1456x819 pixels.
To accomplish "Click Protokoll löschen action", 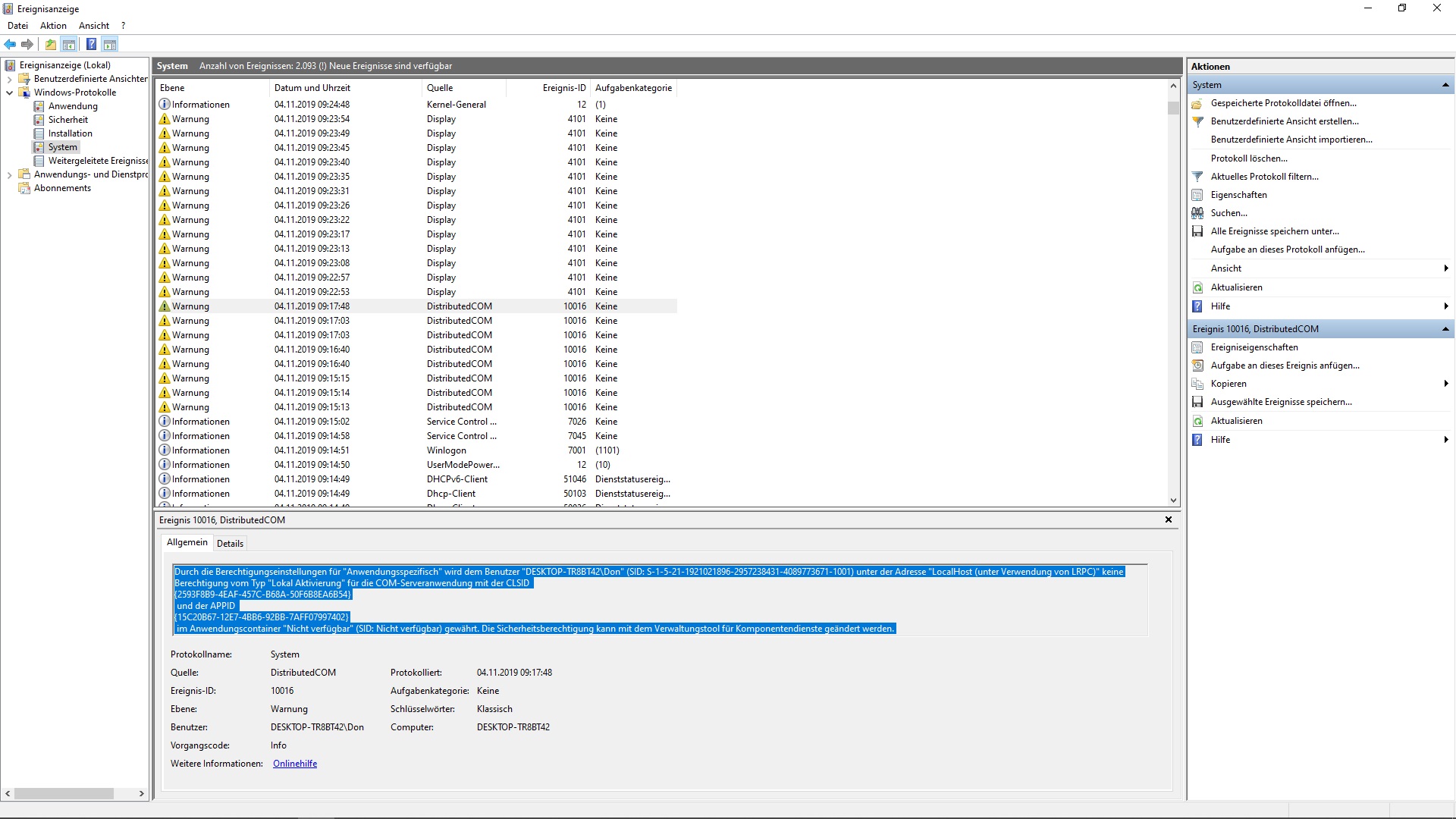I will point(1249,158).
